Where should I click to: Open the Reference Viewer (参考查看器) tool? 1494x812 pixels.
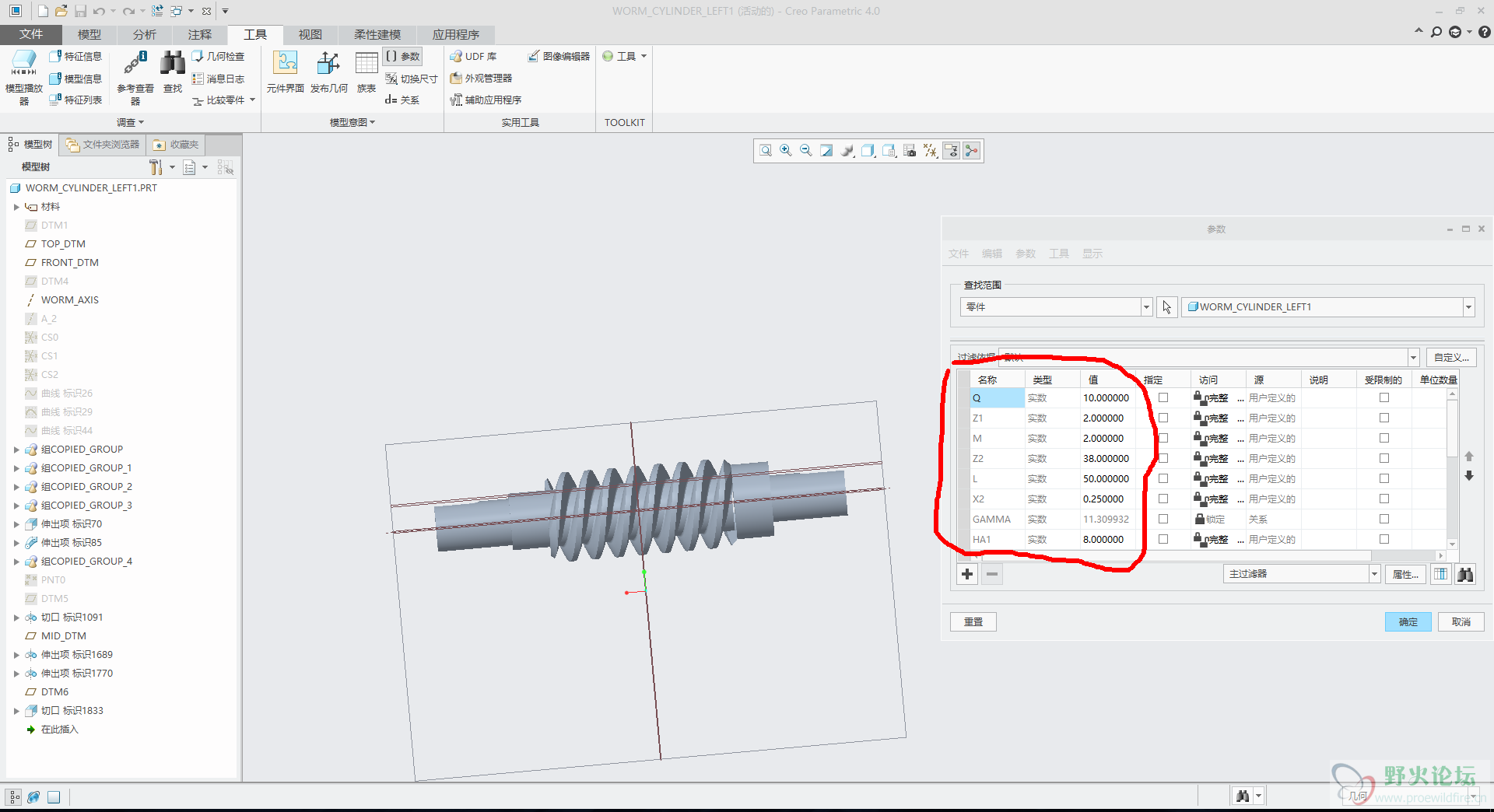click(x=135, y=65)
